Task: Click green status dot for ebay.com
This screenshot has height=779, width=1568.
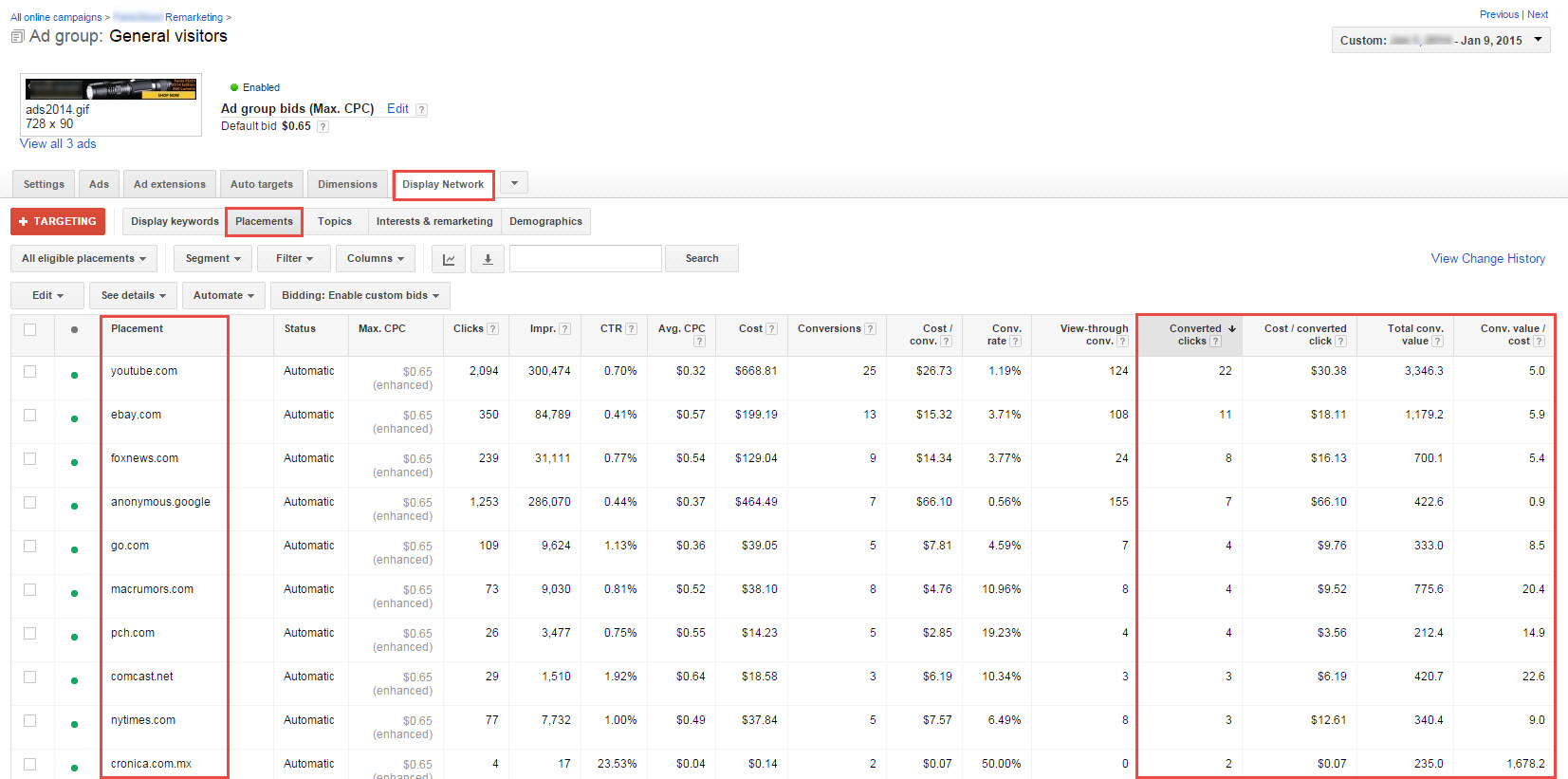Action: [74, 418]
